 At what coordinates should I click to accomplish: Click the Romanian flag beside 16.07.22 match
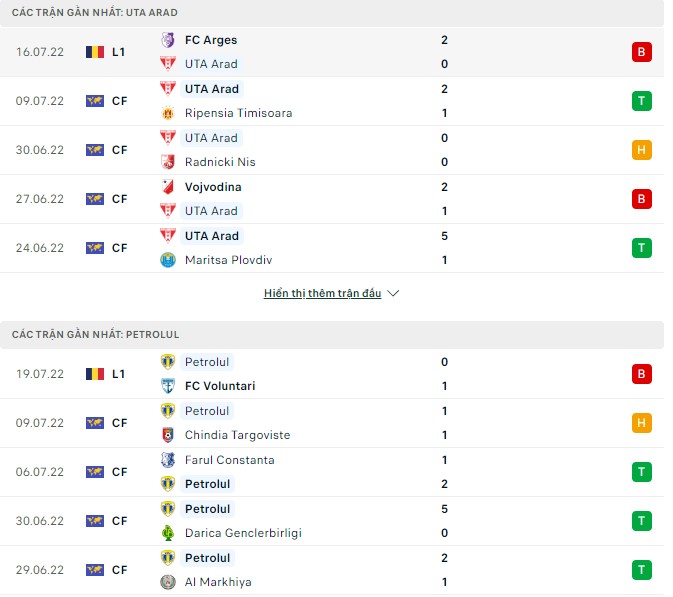pyautogui.click(x=95, y=52)
